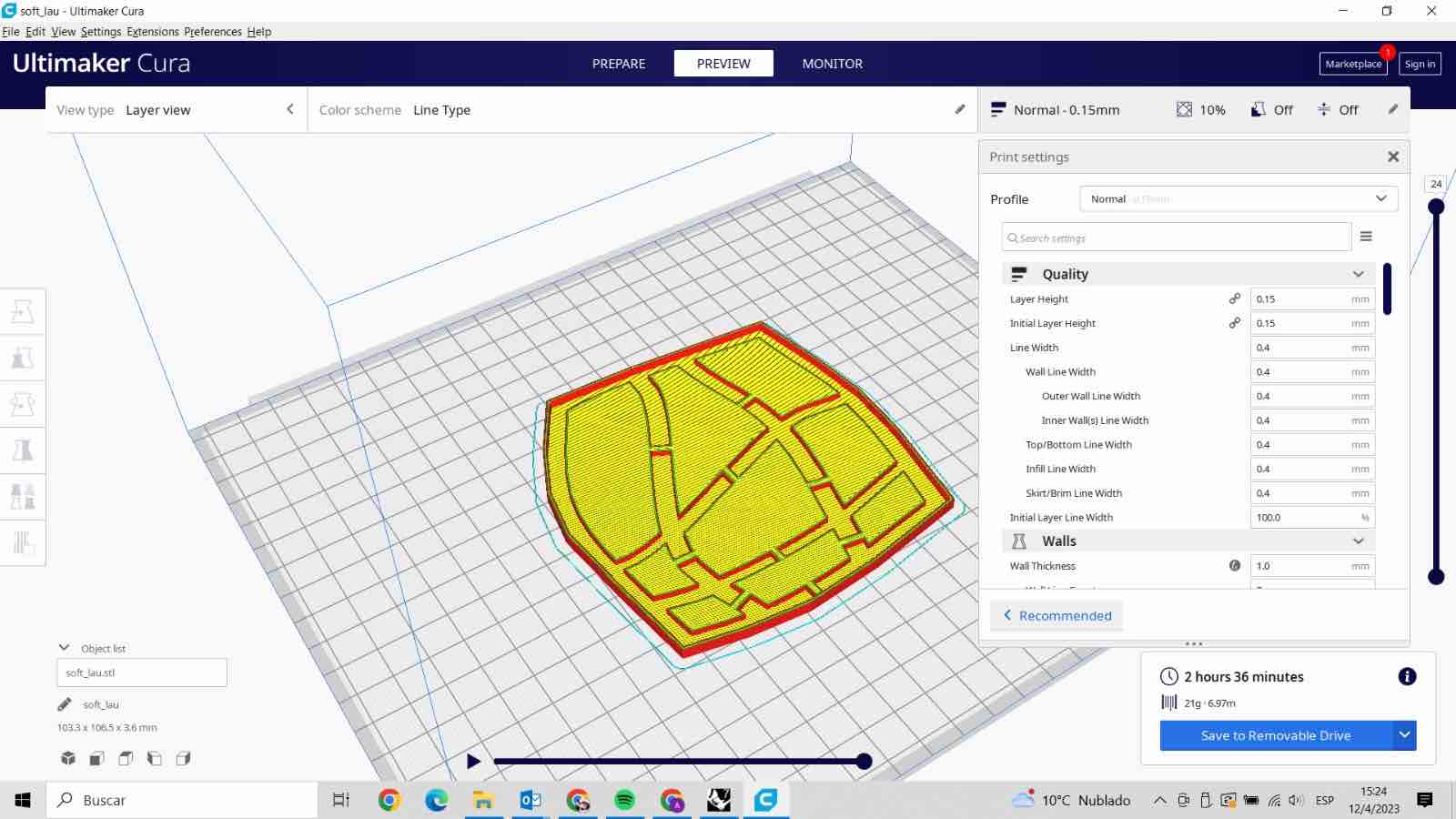This screenshot has width=1456, height=819.
Task: Open save options dropdown arrow
Action: pos(1405,735)
